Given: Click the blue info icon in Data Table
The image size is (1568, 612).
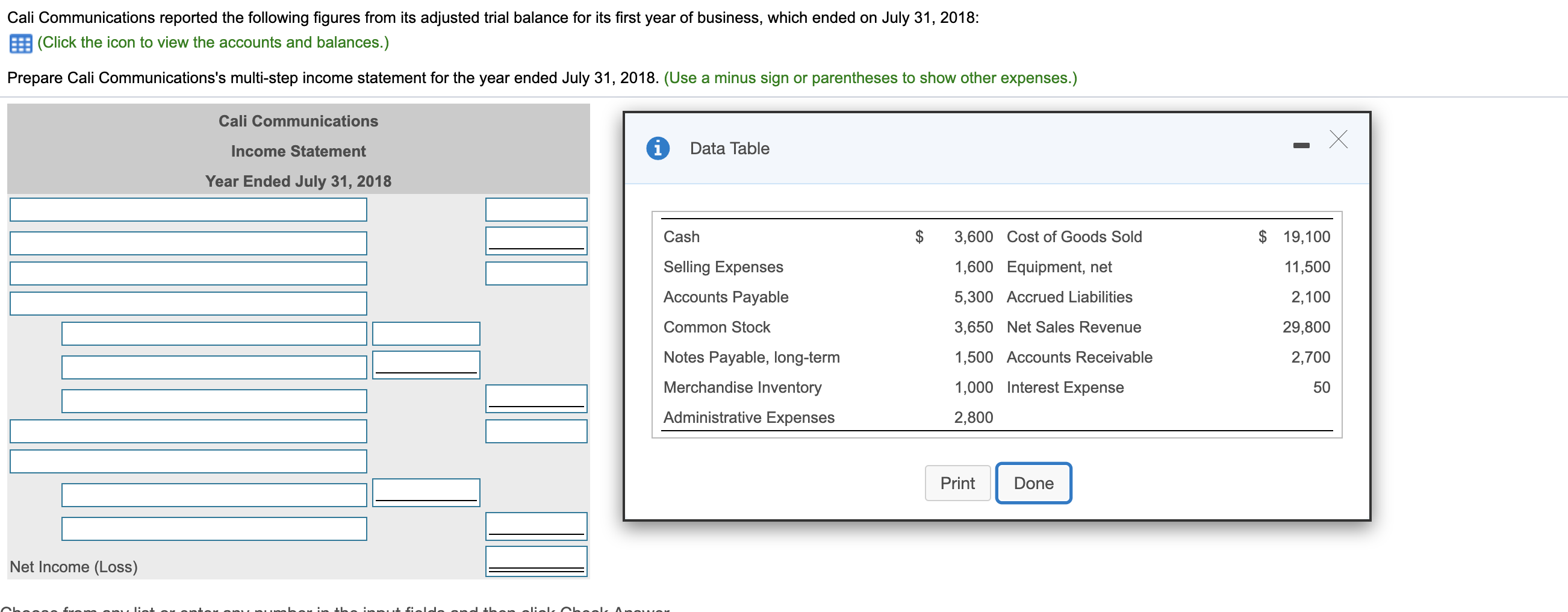Looking at the screenshot, I should pos(658,148).
